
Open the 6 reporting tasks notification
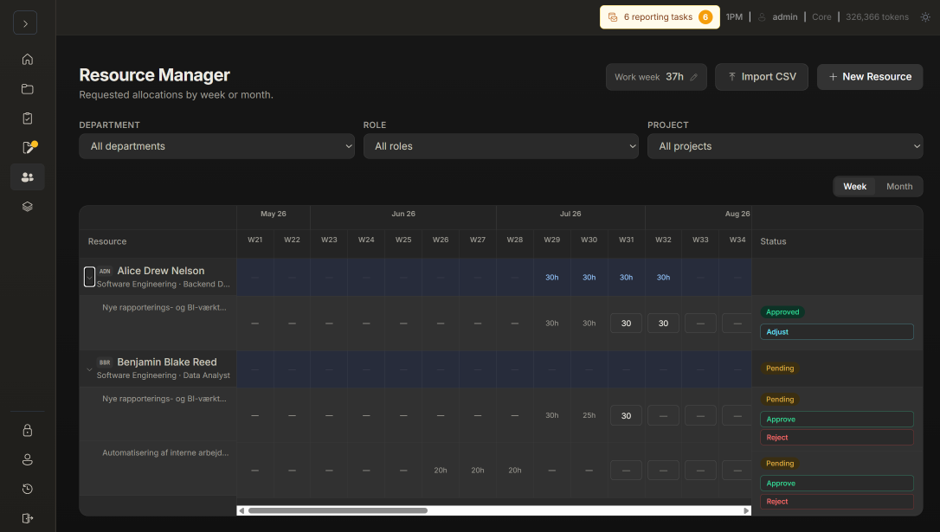click(x=659, y=17)
